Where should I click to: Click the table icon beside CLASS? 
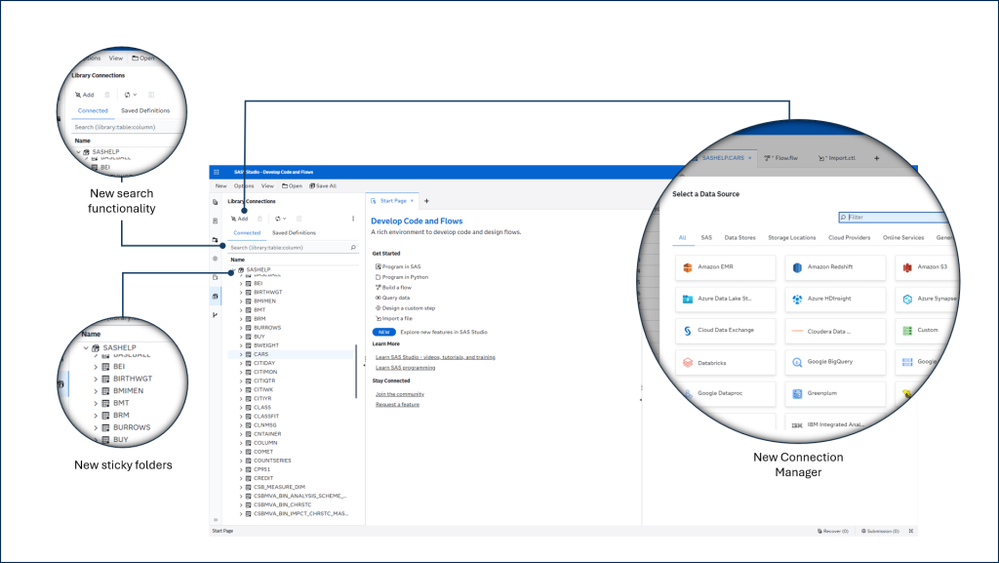(x=248, y=407)
